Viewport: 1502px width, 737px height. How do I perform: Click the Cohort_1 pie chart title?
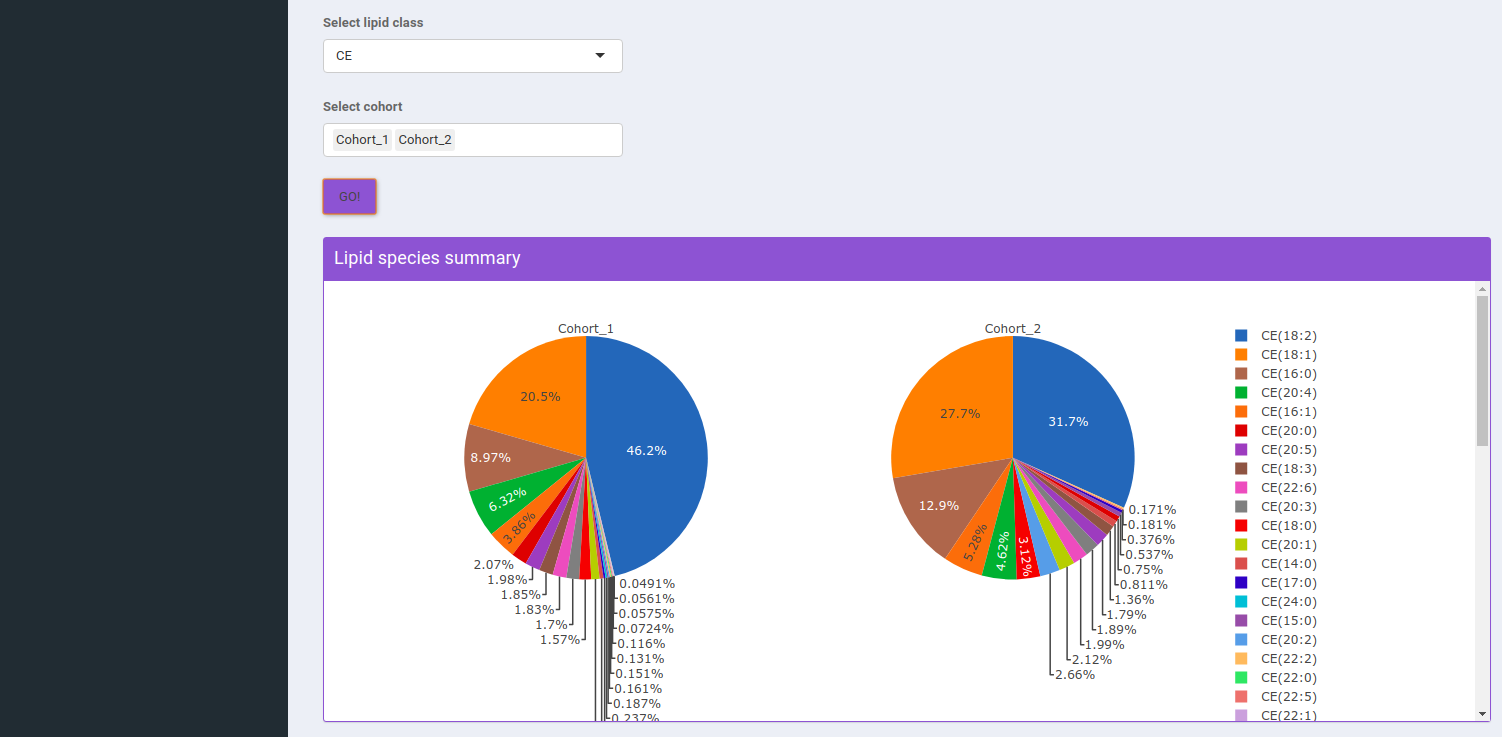(586, 328)
